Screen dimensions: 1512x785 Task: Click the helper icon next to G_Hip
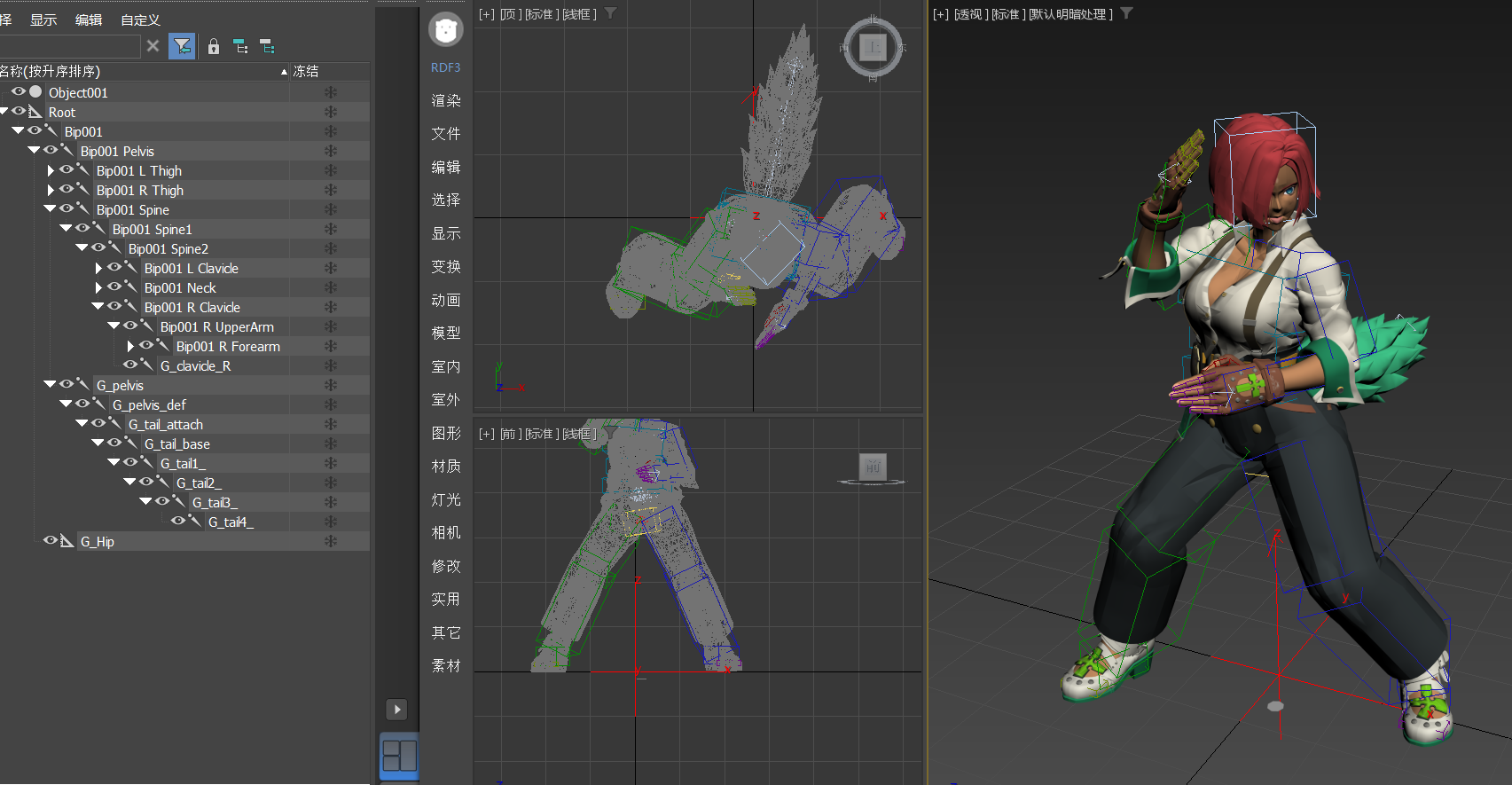pyautogui.click(x=67, y=541)
